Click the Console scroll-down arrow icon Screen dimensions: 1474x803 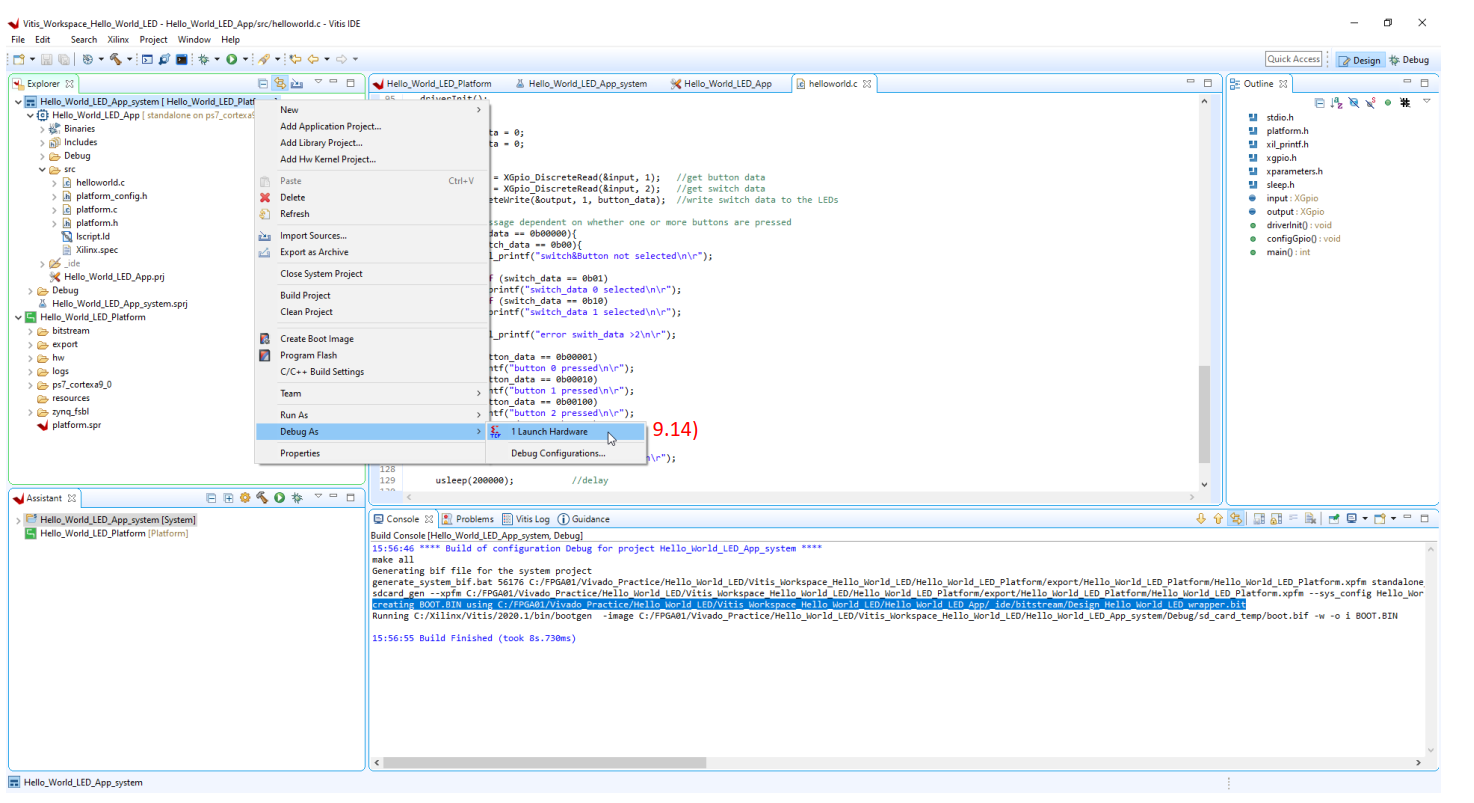pyautogui.click(x=1201, y=519)
